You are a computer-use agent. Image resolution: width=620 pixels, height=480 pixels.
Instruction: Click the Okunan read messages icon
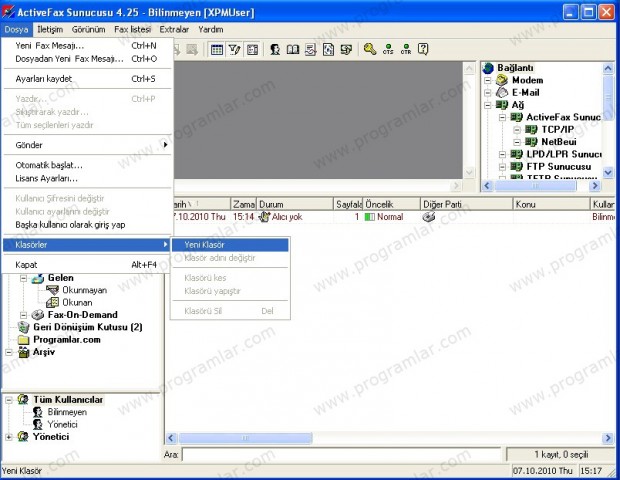[x=52, y=302]
